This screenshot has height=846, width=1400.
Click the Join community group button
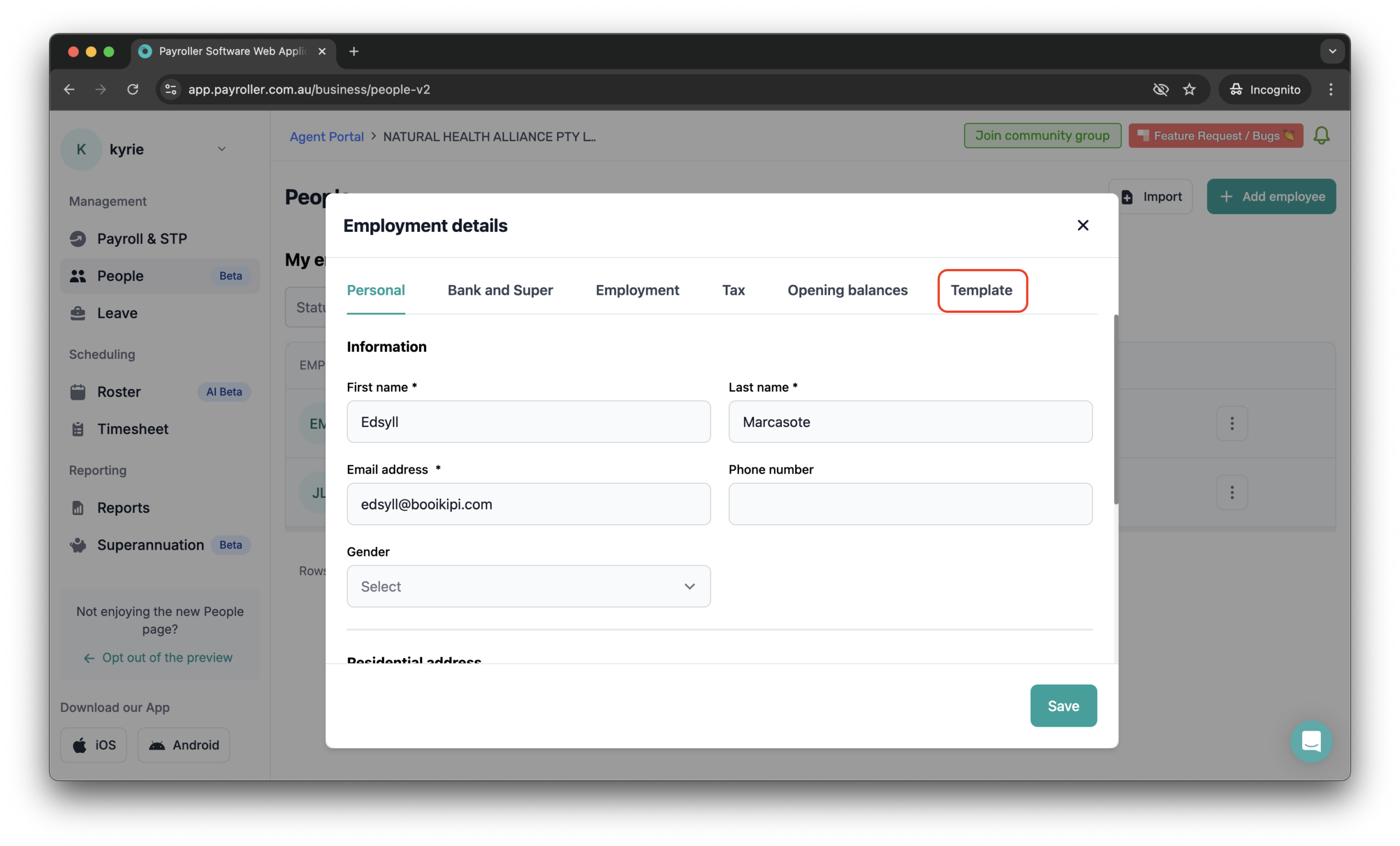tap(1042, 135)
